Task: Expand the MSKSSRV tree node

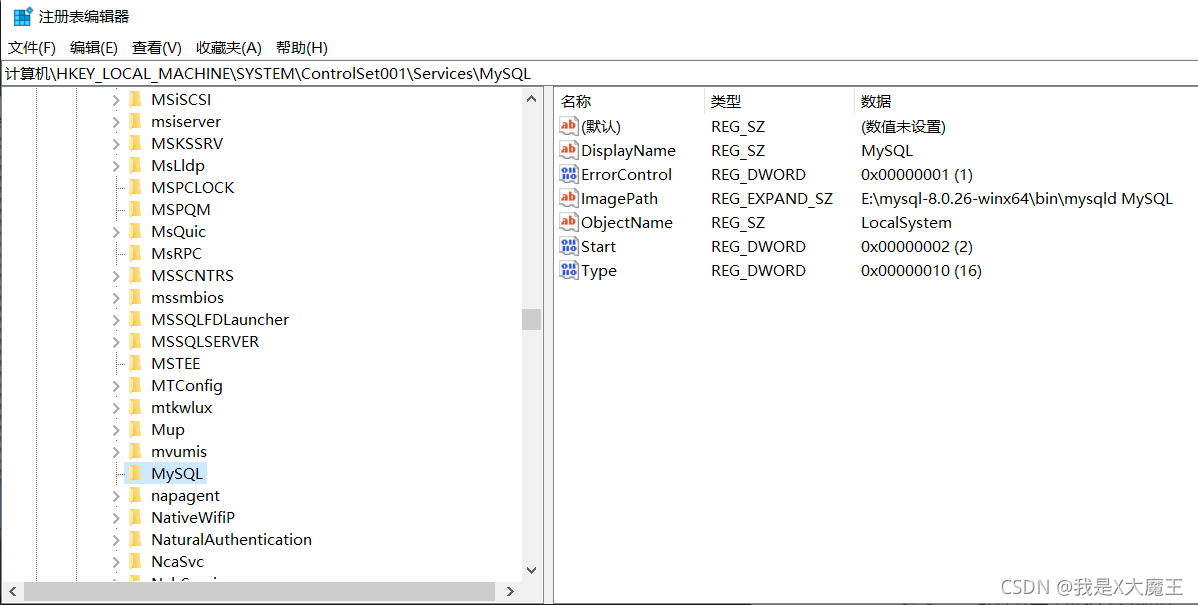Action: tap(115, 144)
